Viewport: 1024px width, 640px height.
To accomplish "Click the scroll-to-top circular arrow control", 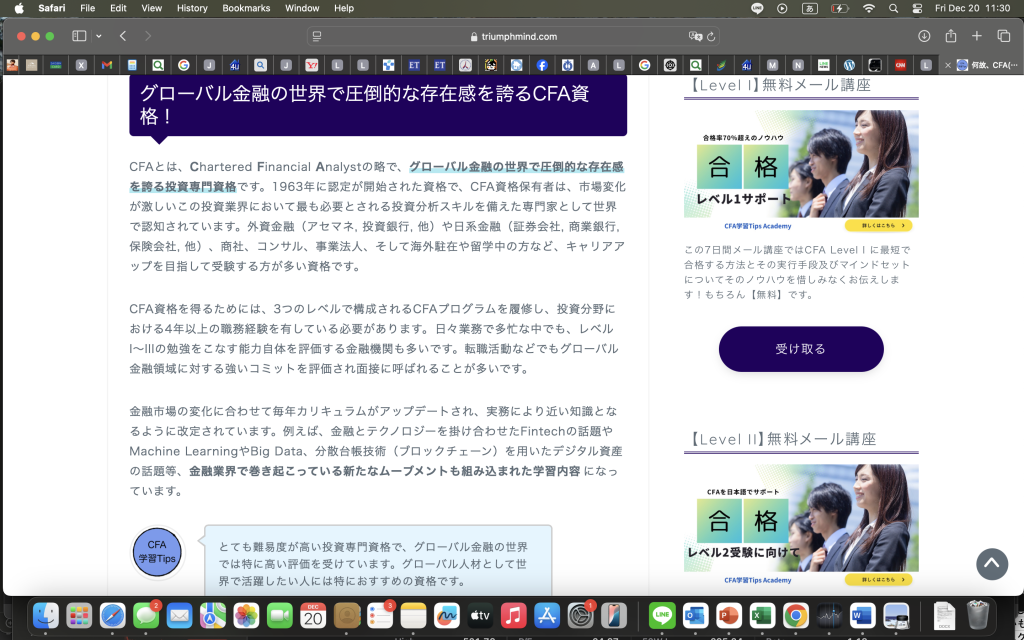I will click(992, 564).
